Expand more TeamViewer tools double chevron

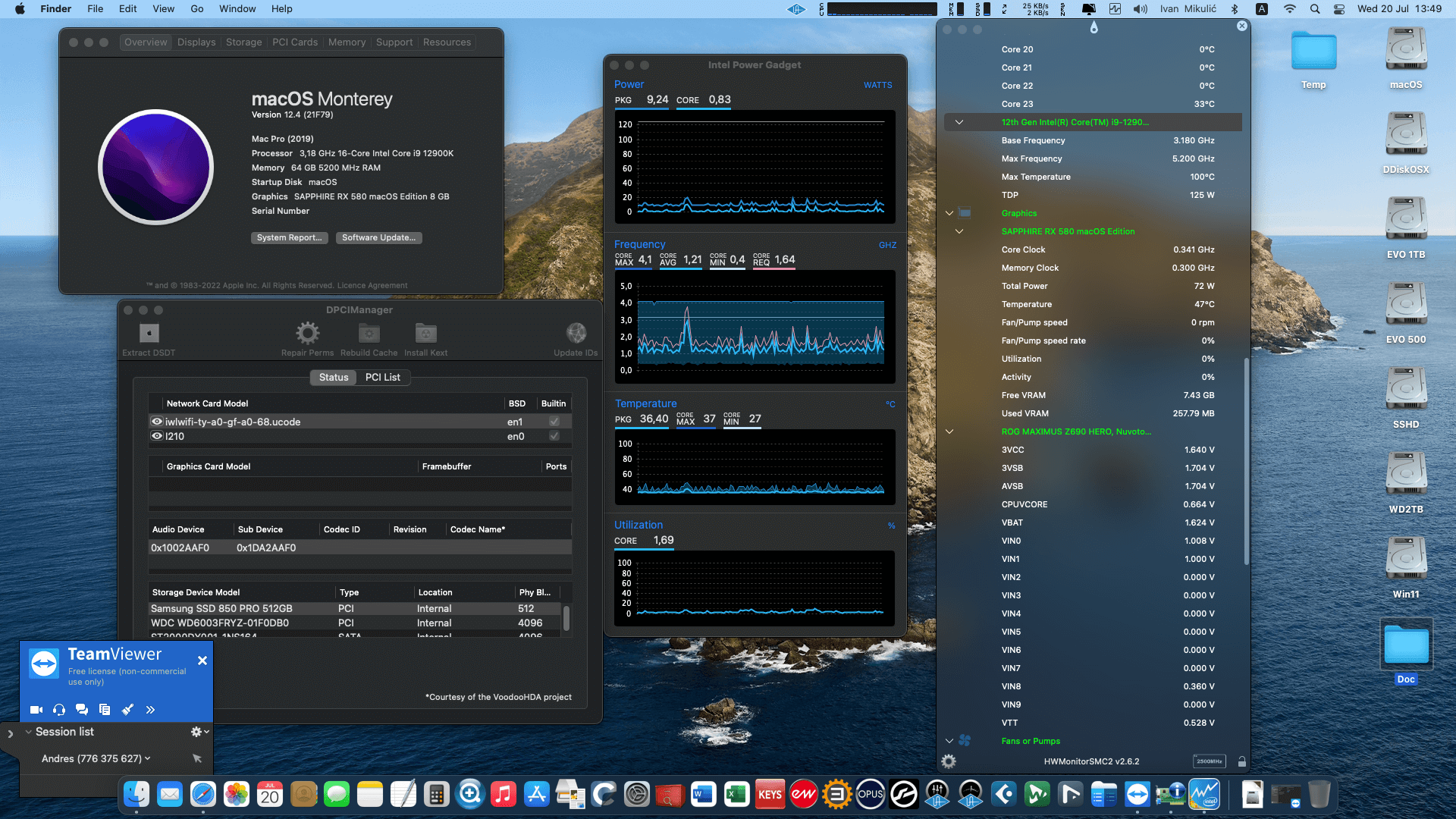pyautogui.click(x=150, y=710)
